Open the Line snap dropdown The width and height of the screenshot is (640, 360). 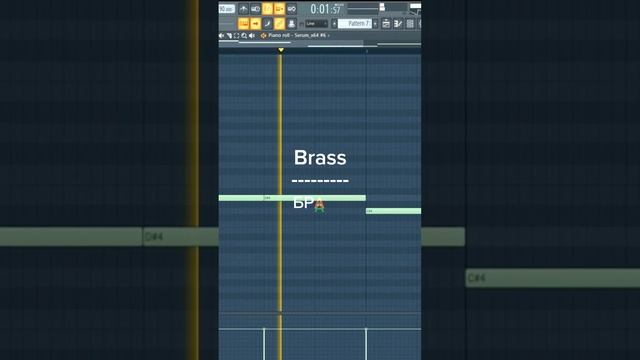(316, 24)
